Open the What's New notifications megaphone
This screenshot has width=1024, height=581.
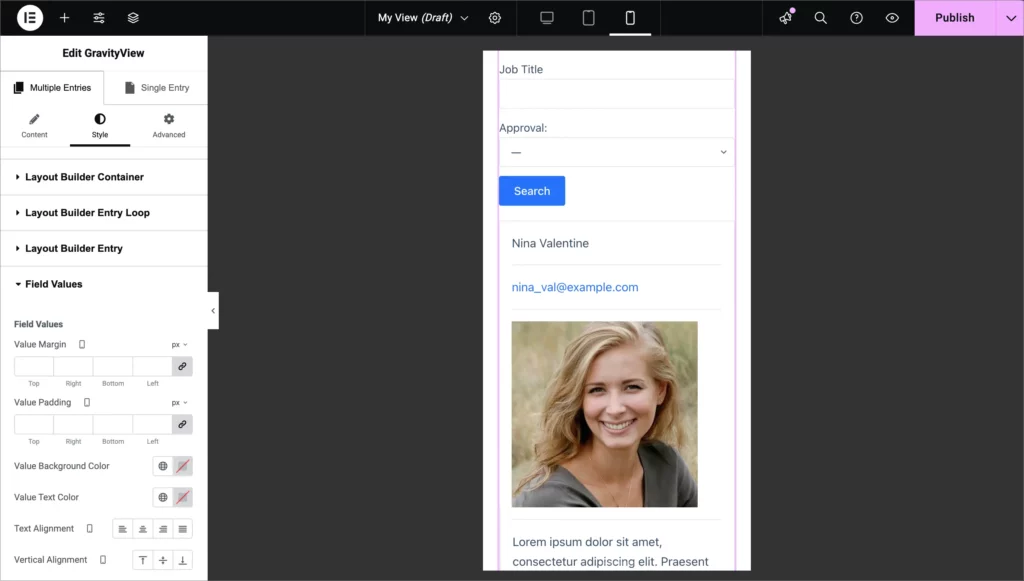(784, 17)
